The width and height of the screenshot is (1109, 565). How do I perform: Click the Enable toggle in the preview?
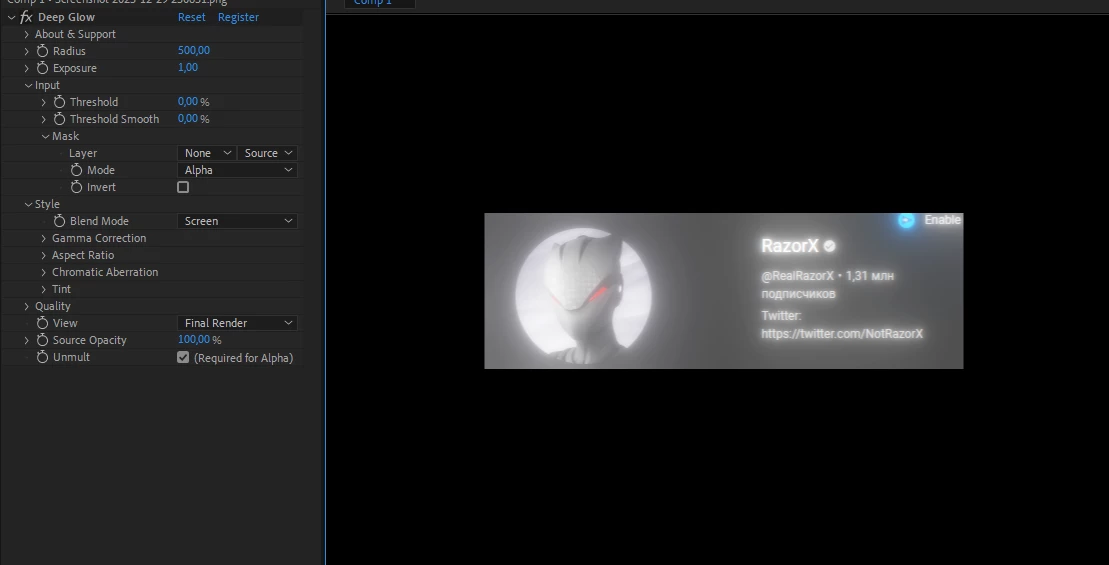pos(906,220)
